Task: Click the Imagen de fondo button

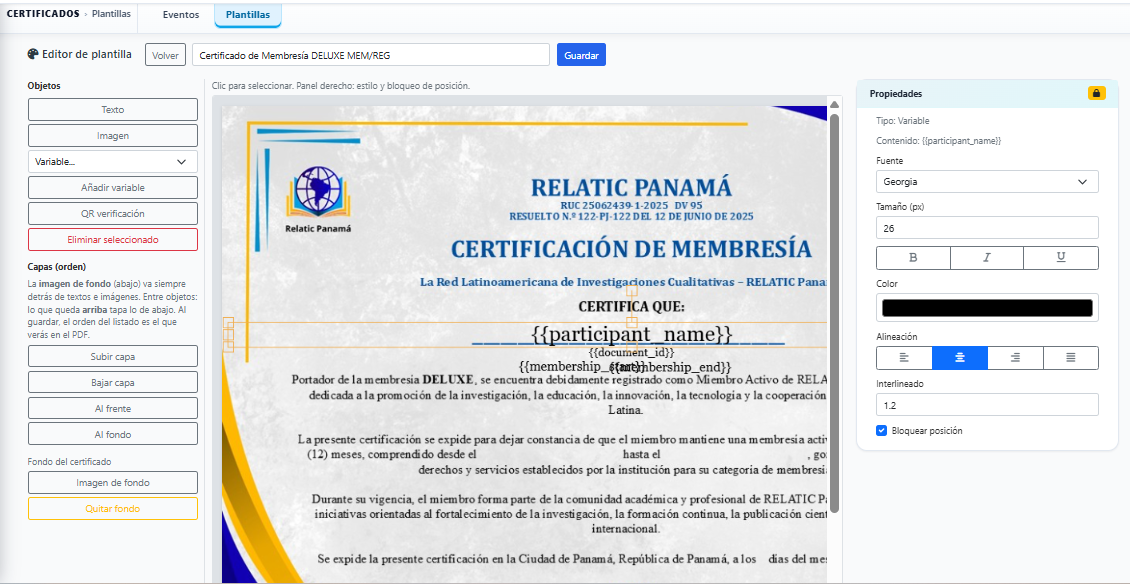Action: pyautogui.click(x=112, y=482)
